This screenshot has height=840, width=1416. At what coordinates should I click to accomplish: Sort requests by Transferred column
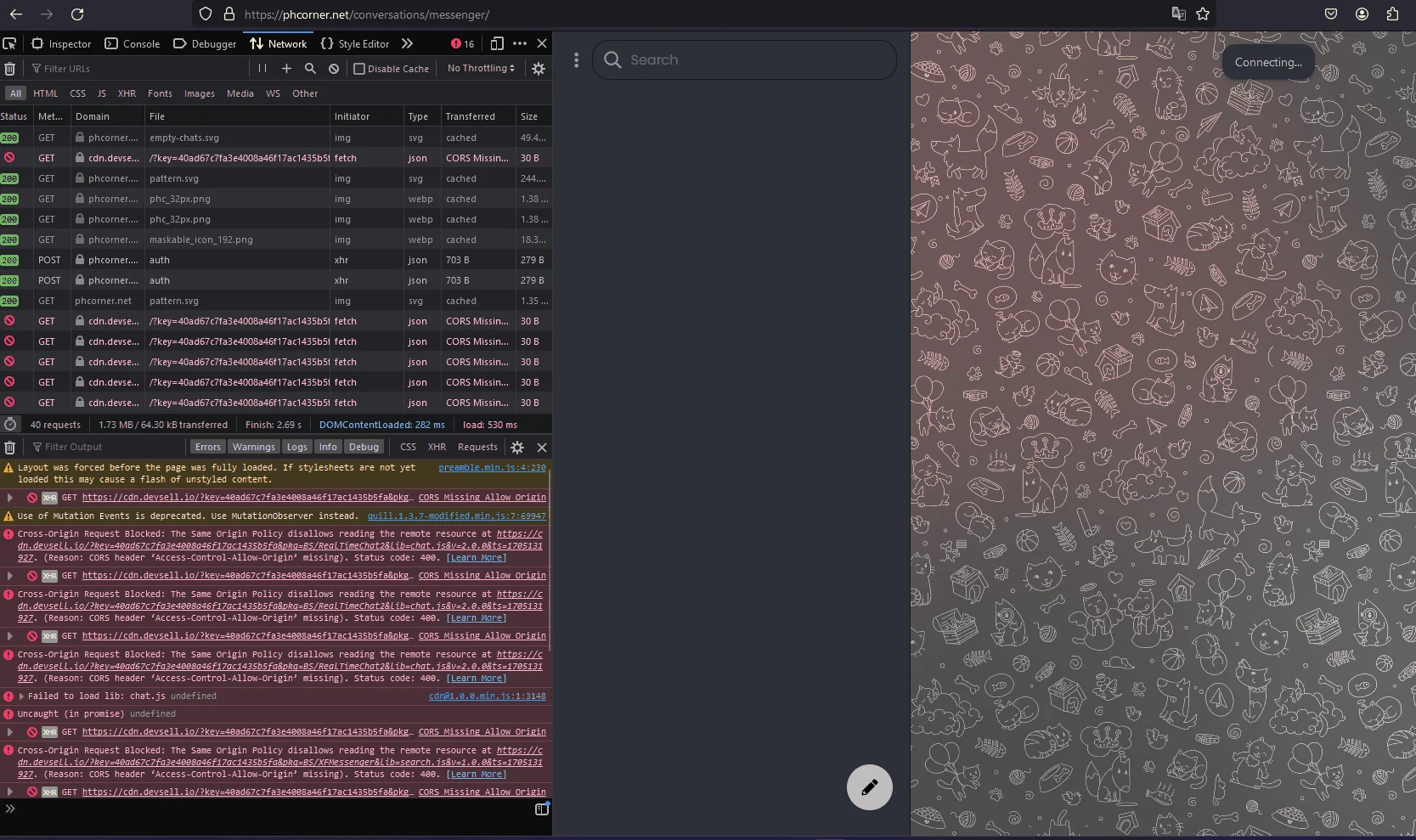click(478, 116)
